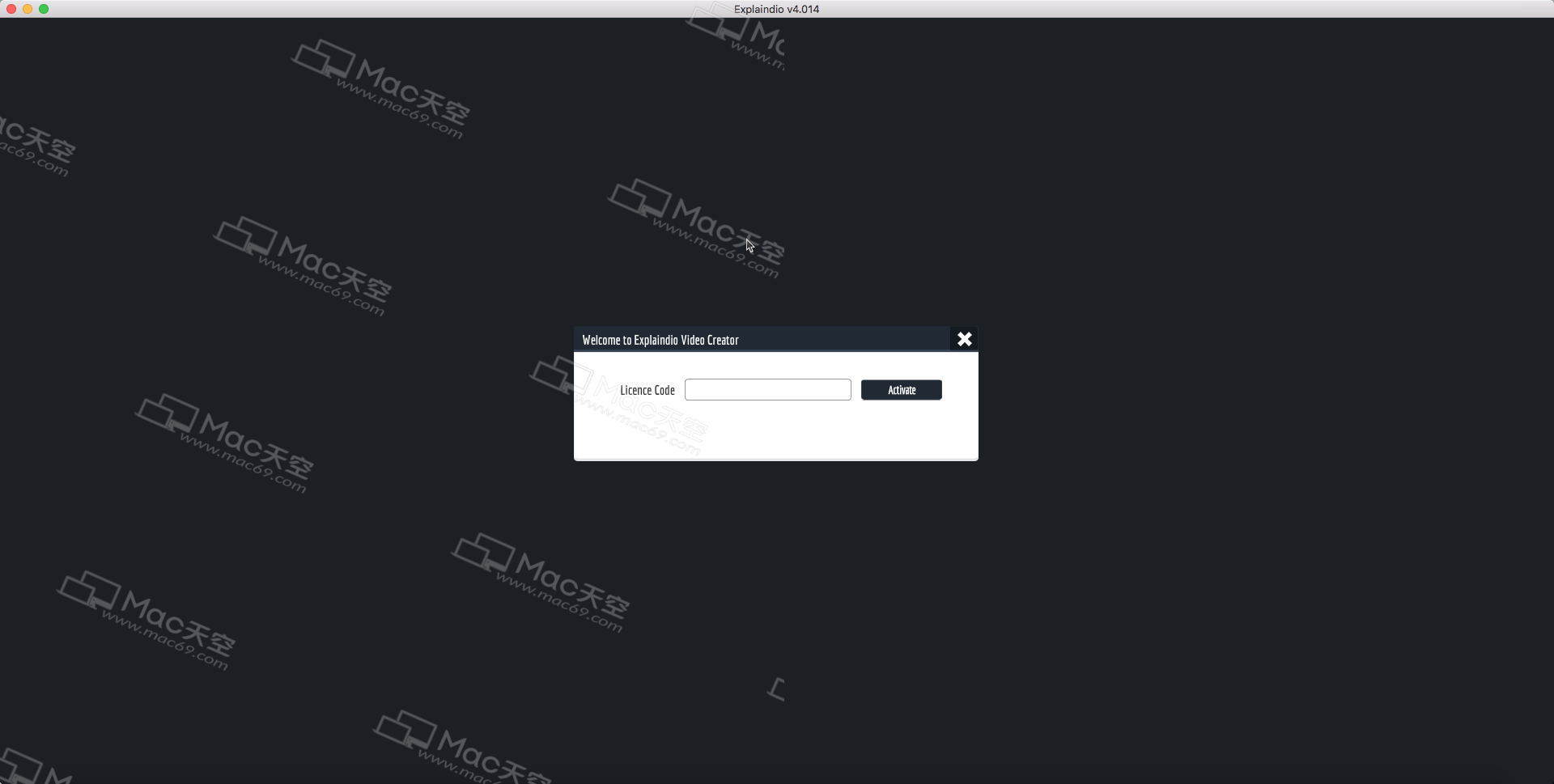
Task: Click the 'Welcome to Explaindio Video Creator' title
Action: [660, 340]
